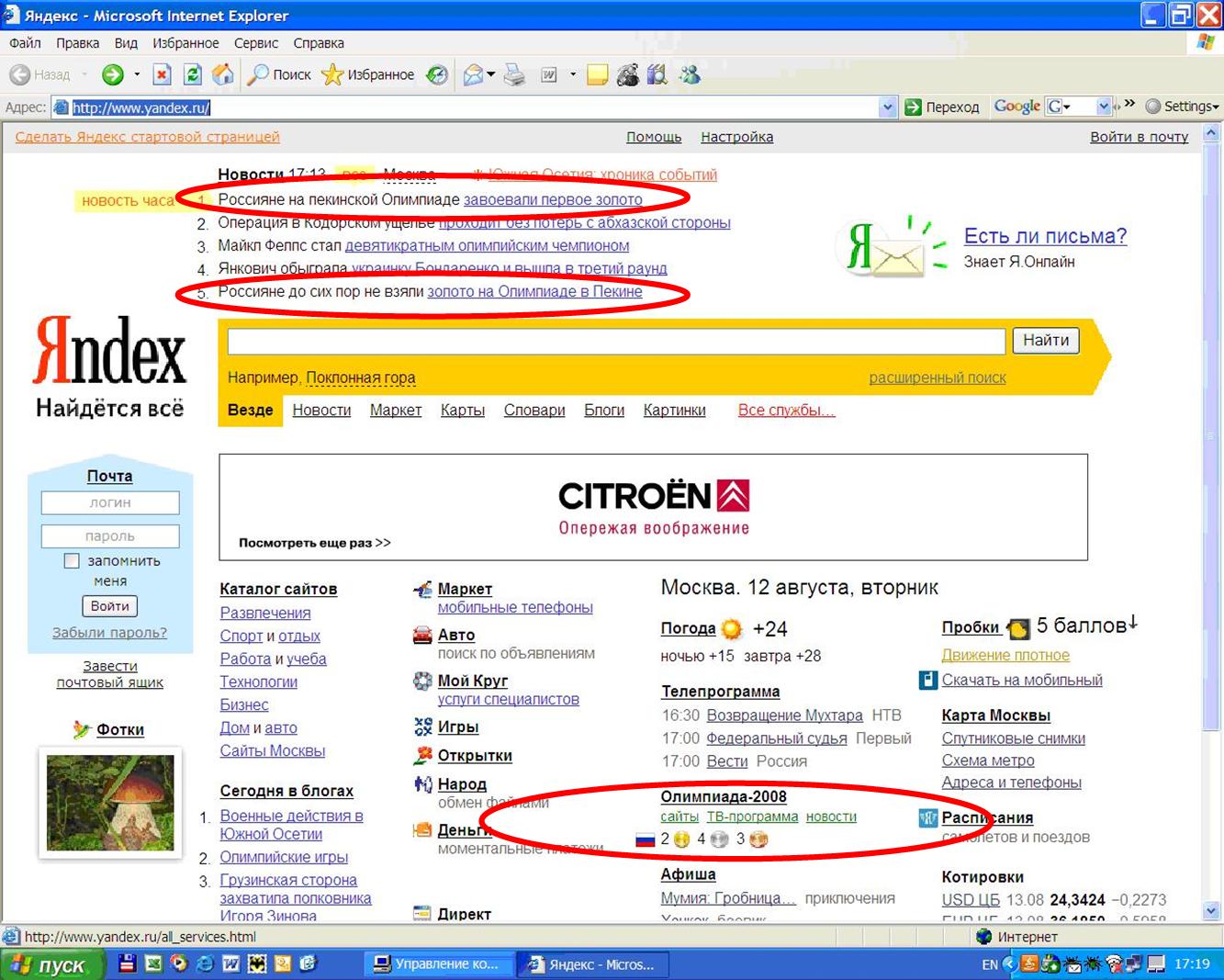This screenshot has width=1224, height=980.
Task: Click the Research books icon
Action: click(657, 75)
